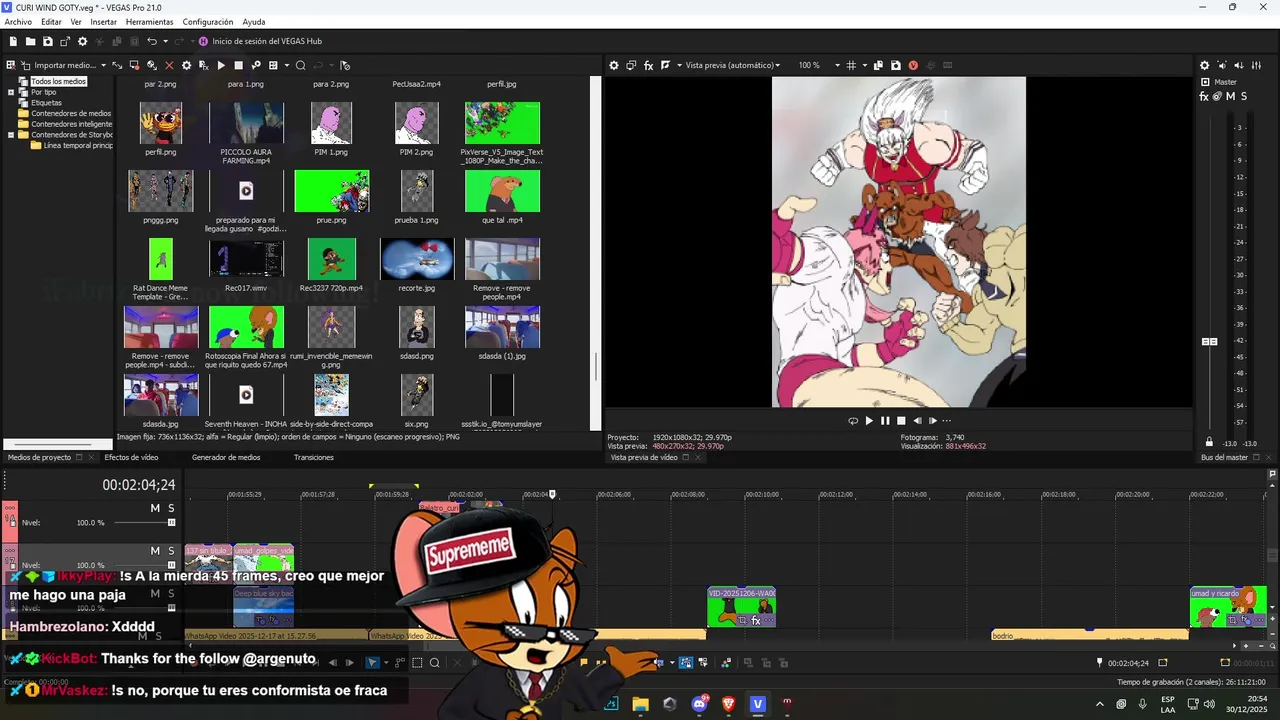1280x720 pixels.
Task: Open the Importar medios dropdown arrow
Action: tap(103, 65)
